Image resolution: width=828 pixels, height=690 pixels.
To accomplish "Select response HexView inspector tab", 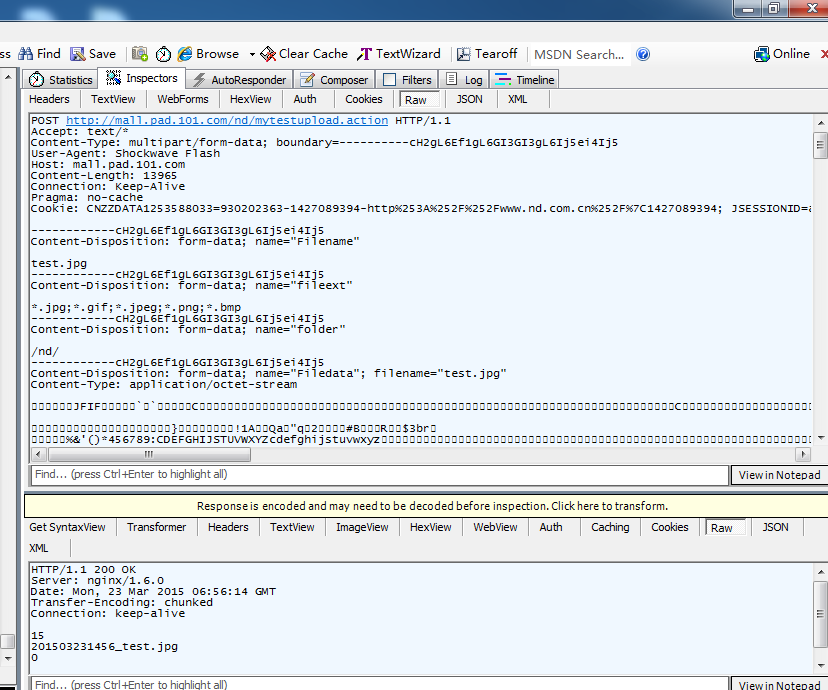I will pyautogui.click(x=430, y=527).
